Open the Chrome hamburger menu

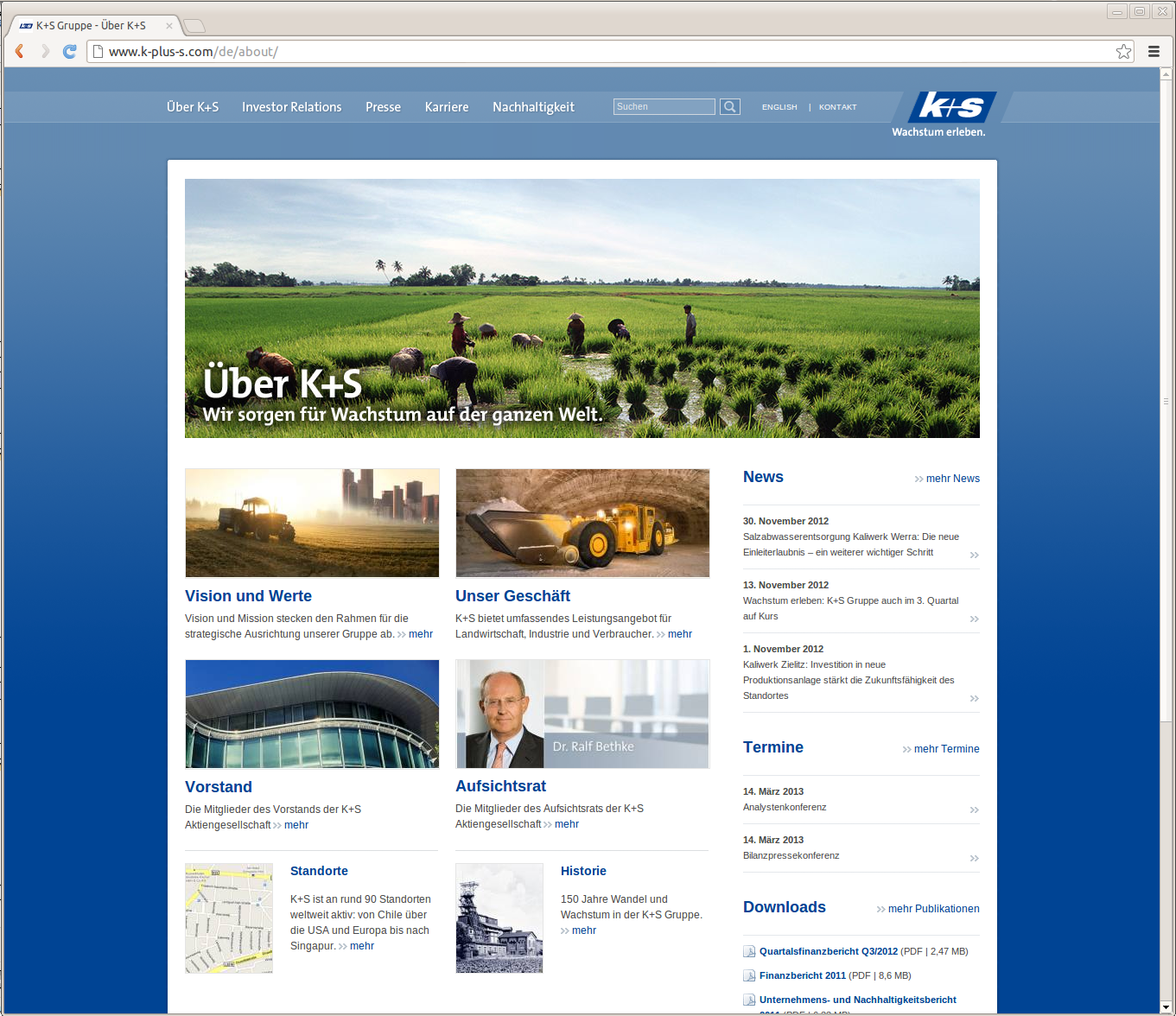[x=1154, y=52]
